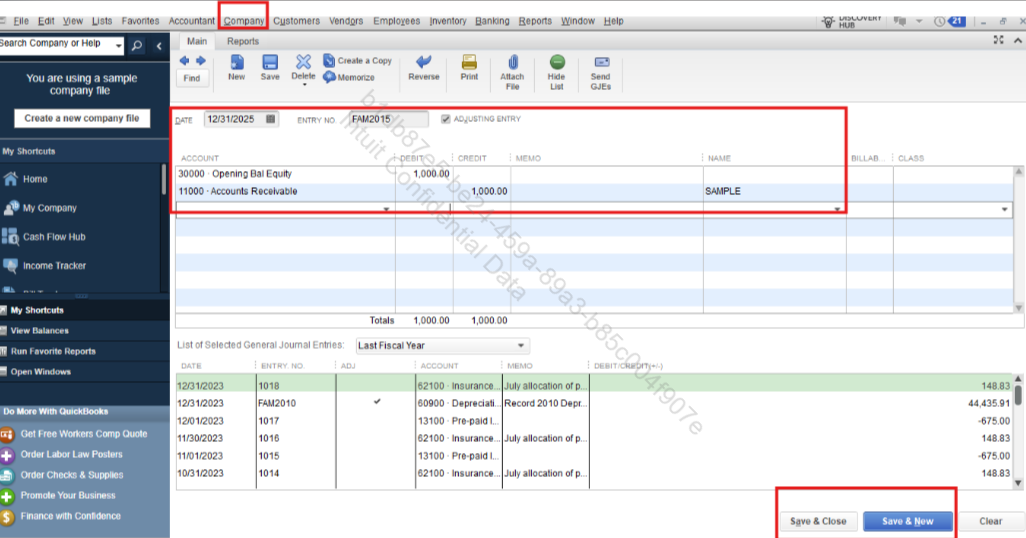Click the Save icon in the toolbar
1026x538 pixels.
point(270,63)
